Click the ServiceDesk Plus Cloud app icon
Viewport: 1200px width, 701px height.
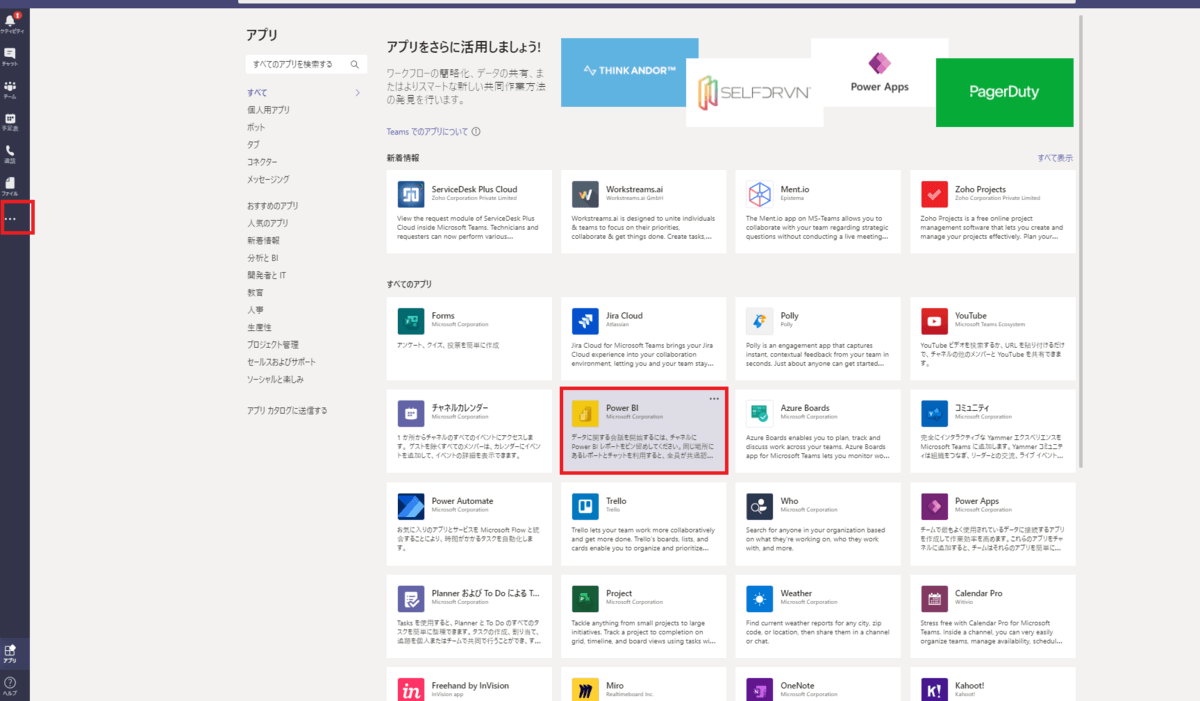click(410, 194)
